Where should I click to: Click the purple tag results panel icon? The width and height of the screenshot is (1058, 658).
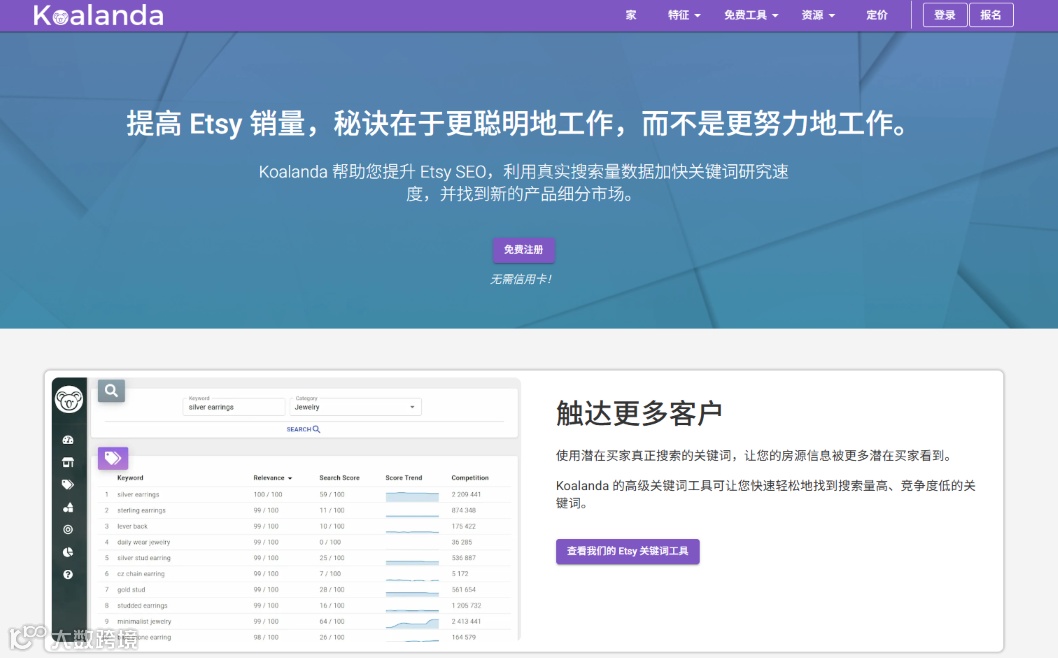[113, 458]
